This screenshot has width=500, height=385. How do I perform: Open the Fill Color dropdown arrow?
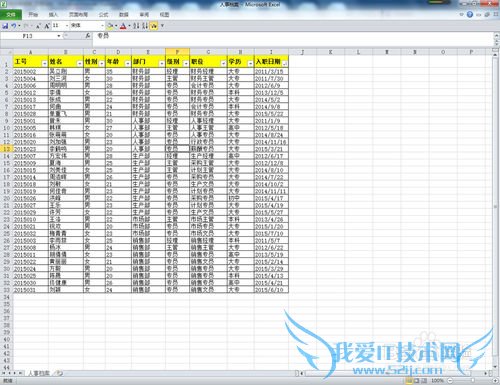pos(116,26)
